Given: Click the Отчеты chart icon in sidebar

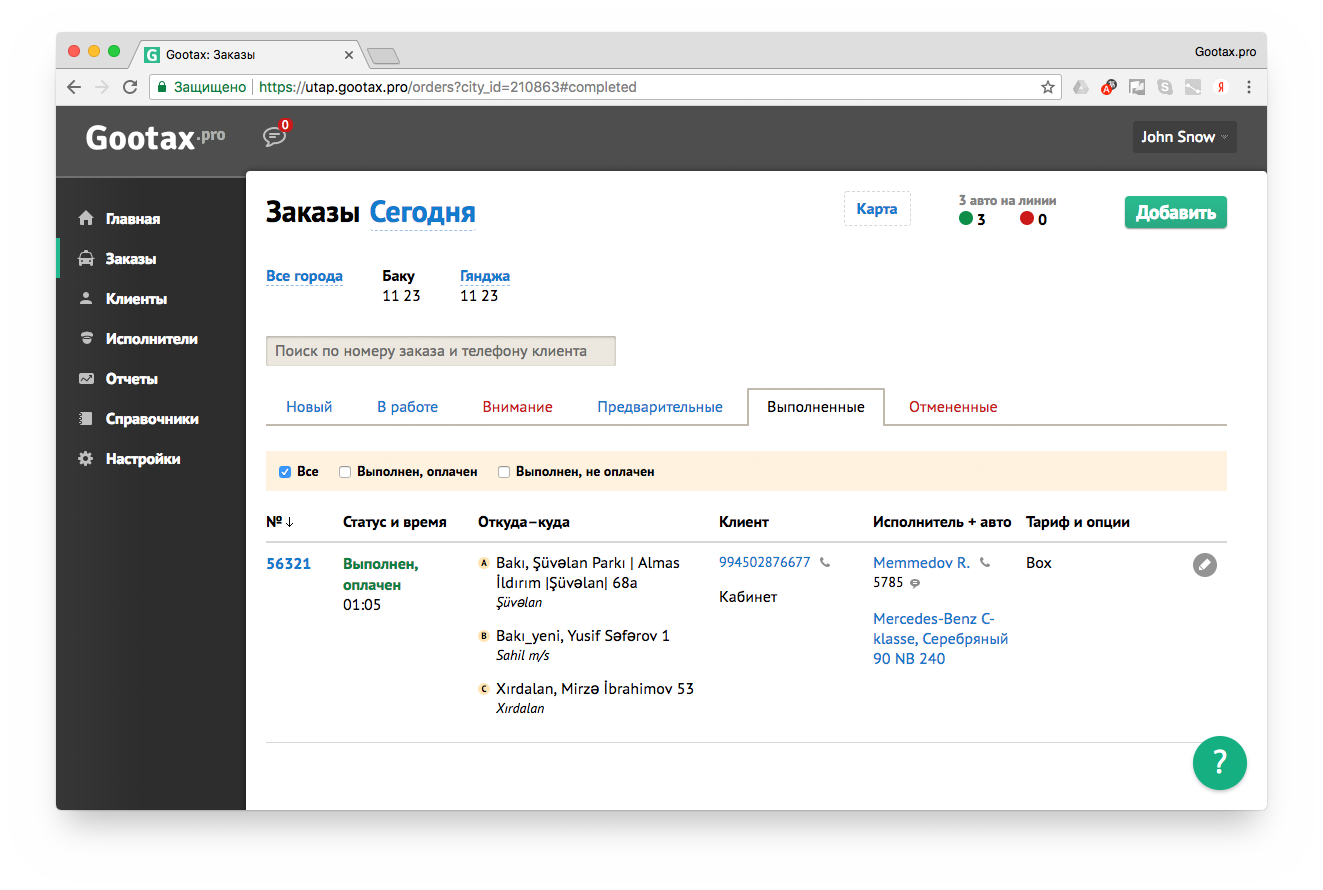Looking at the screenshot, I should [86, 379].
